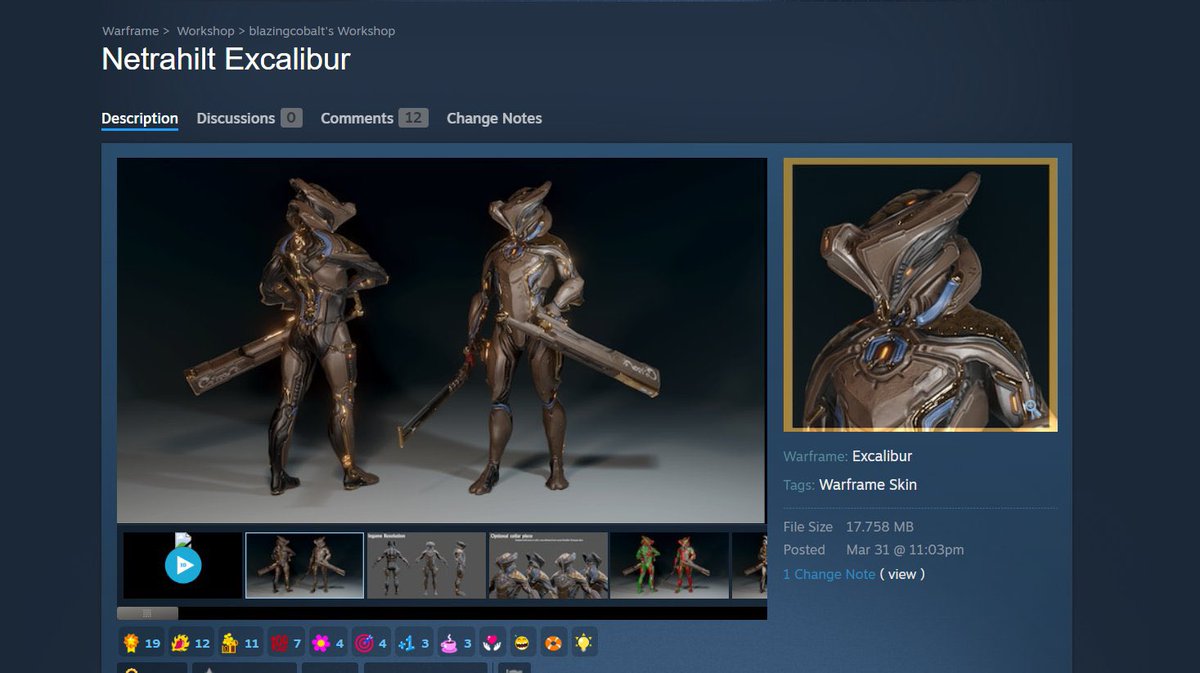Click the target bullseye award showing 4
The width and height of the screenshot is (1200, 673).
coord(370,643)
